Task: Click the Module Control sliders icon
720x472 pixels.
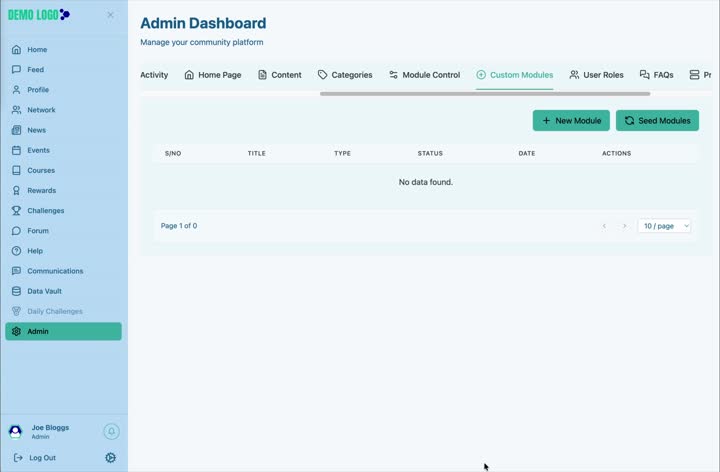Action: [394, 75]
